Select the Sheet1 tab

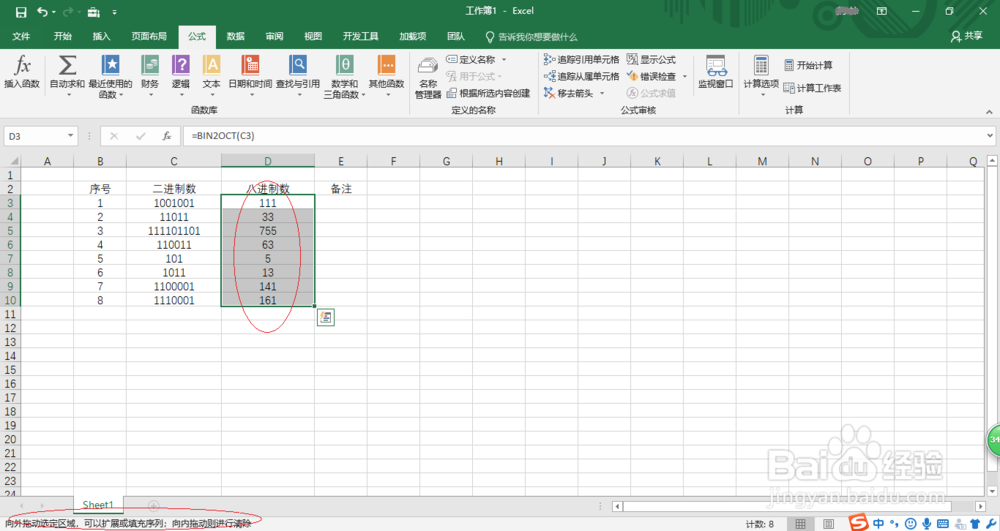point(98,505)
